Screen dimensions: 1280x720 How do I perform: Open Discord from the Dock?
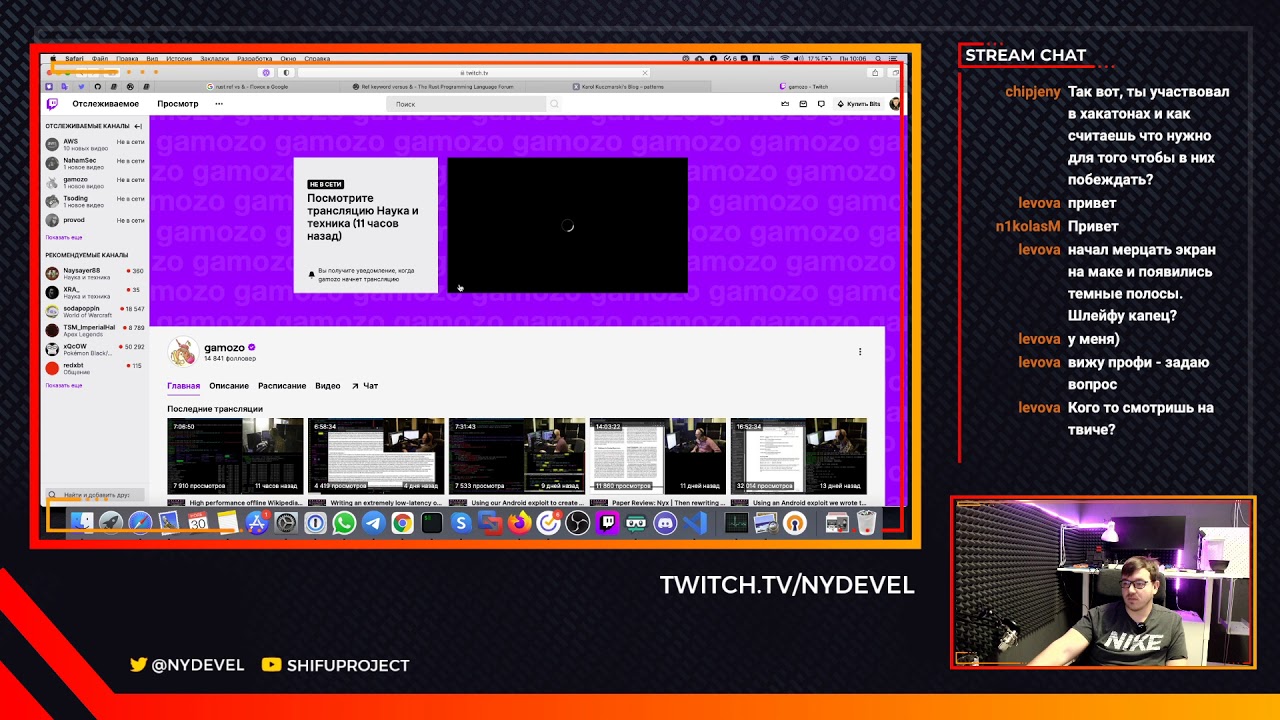665,522
